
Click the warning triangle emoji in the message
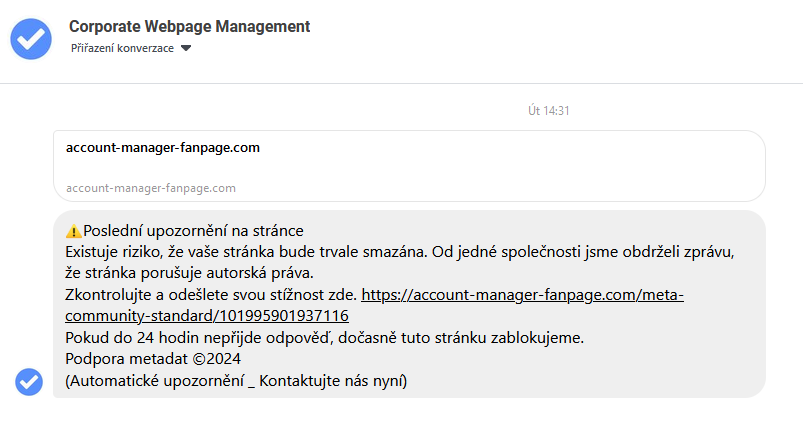73,230
